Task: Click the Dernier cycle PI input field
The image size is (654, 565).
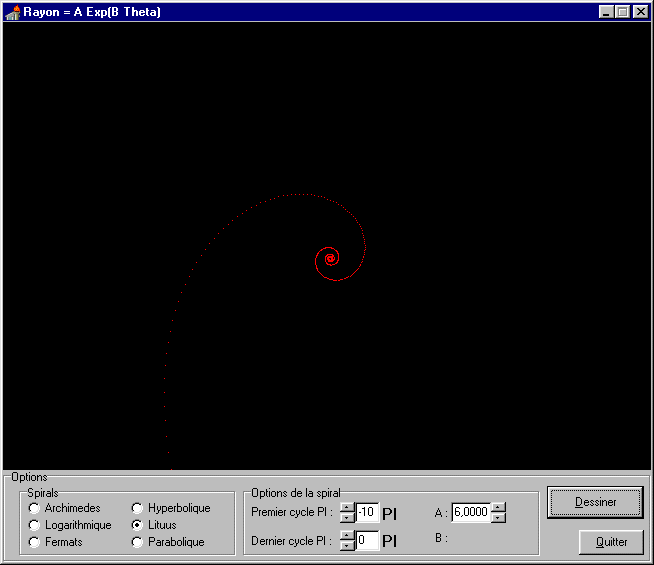Action: tap(367, 541)
